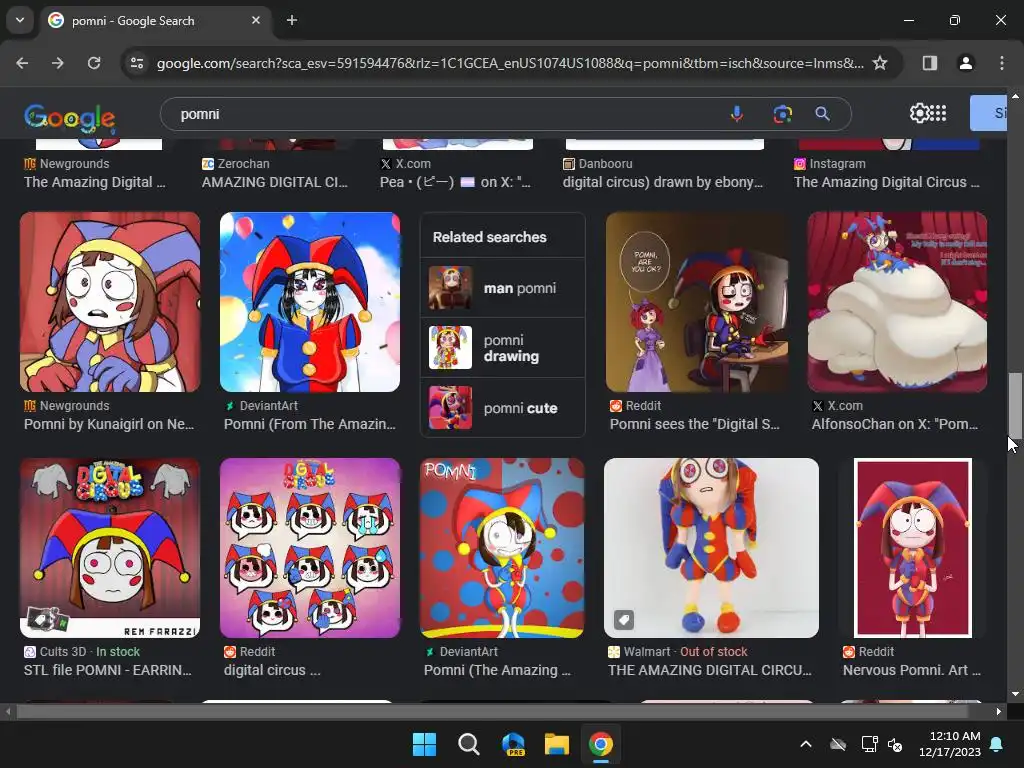Click 'Nervous Pomni. Art ...' caption
Viewport: 1024px width, 768px height.
tap(912, 670)
